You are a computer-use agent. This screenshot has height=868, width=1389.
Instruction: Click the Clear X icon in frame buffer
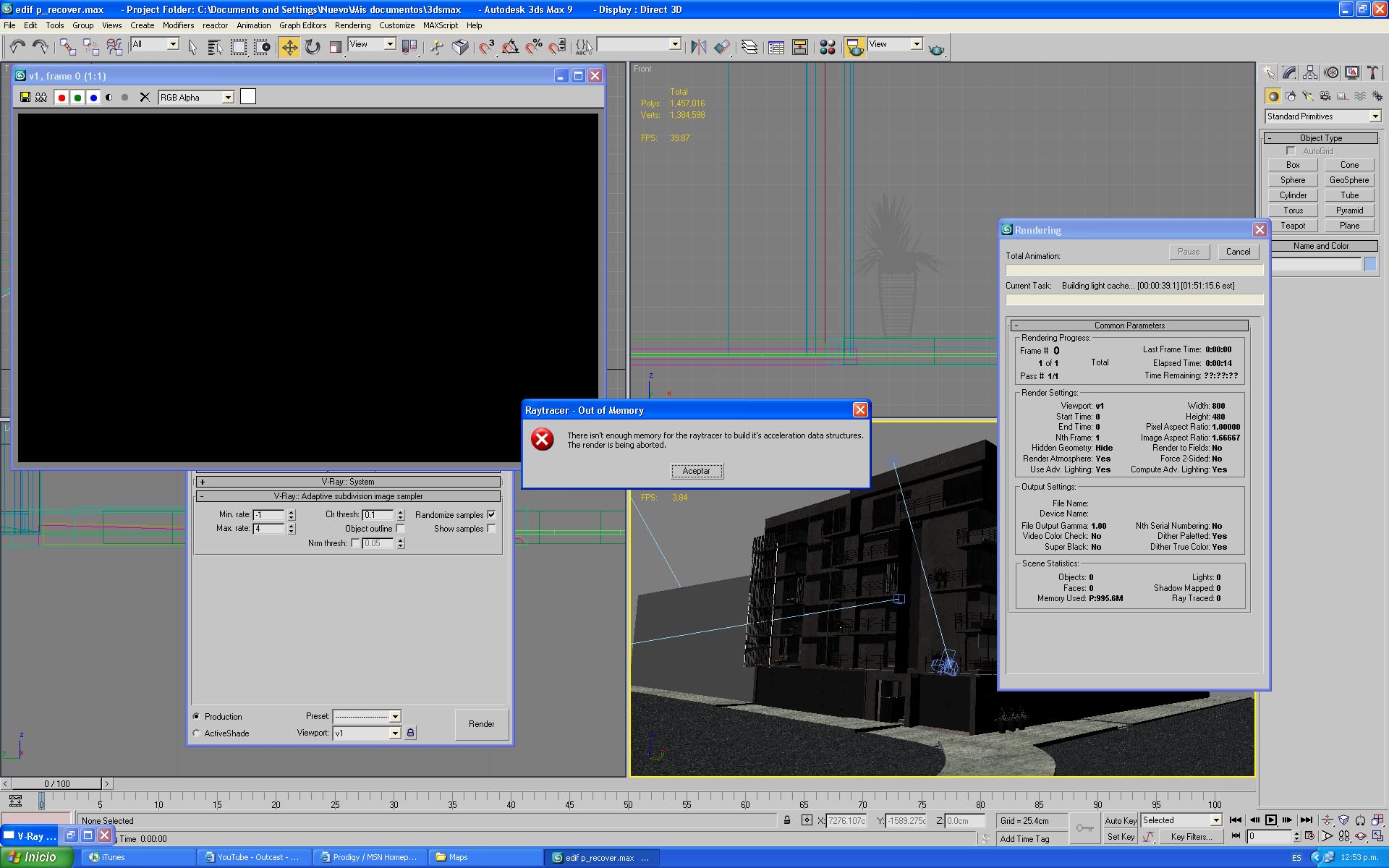tap(145, 98)
